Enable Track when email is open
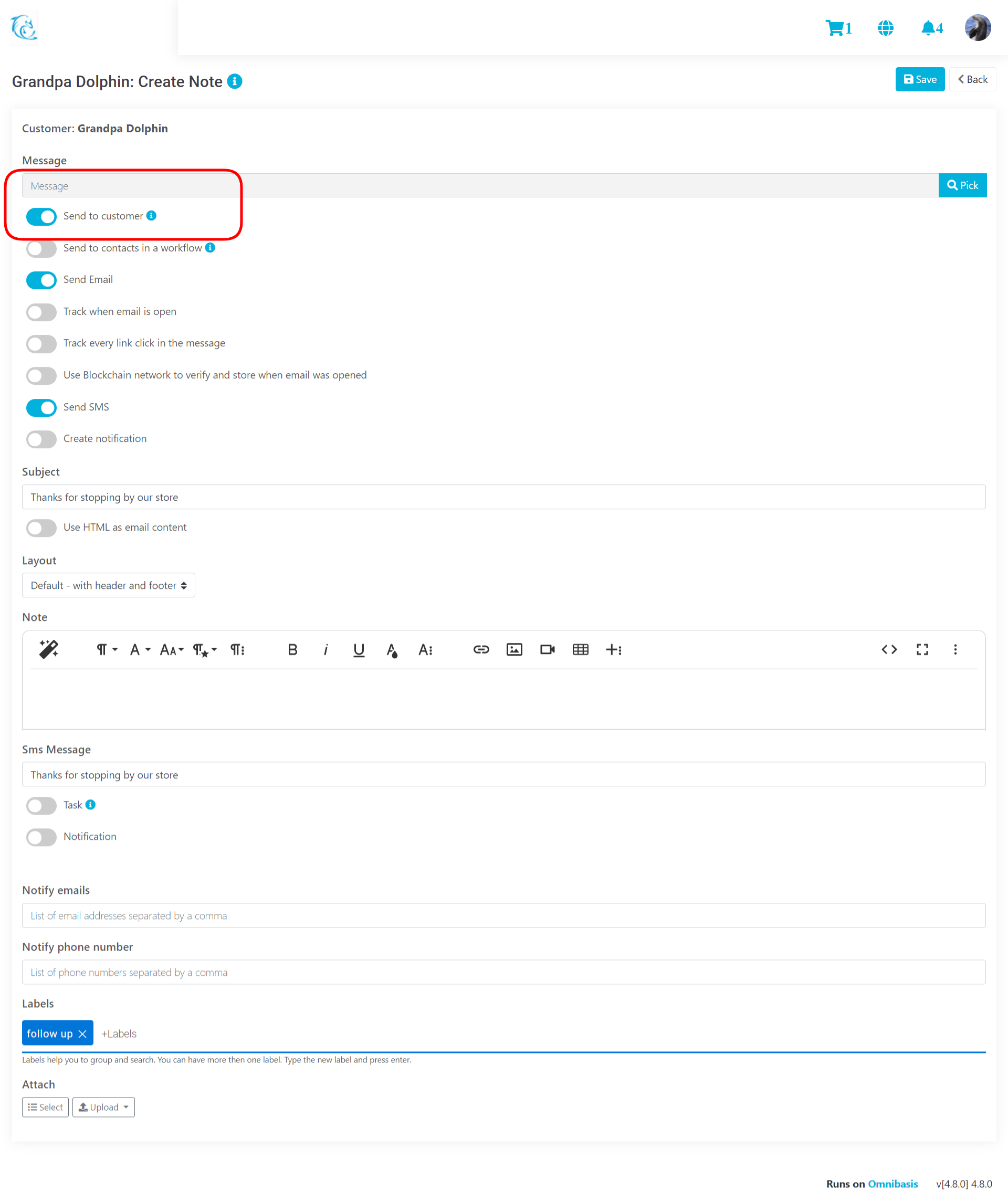The height and width of the screenshot is (1191, 1008). [41, 312]
